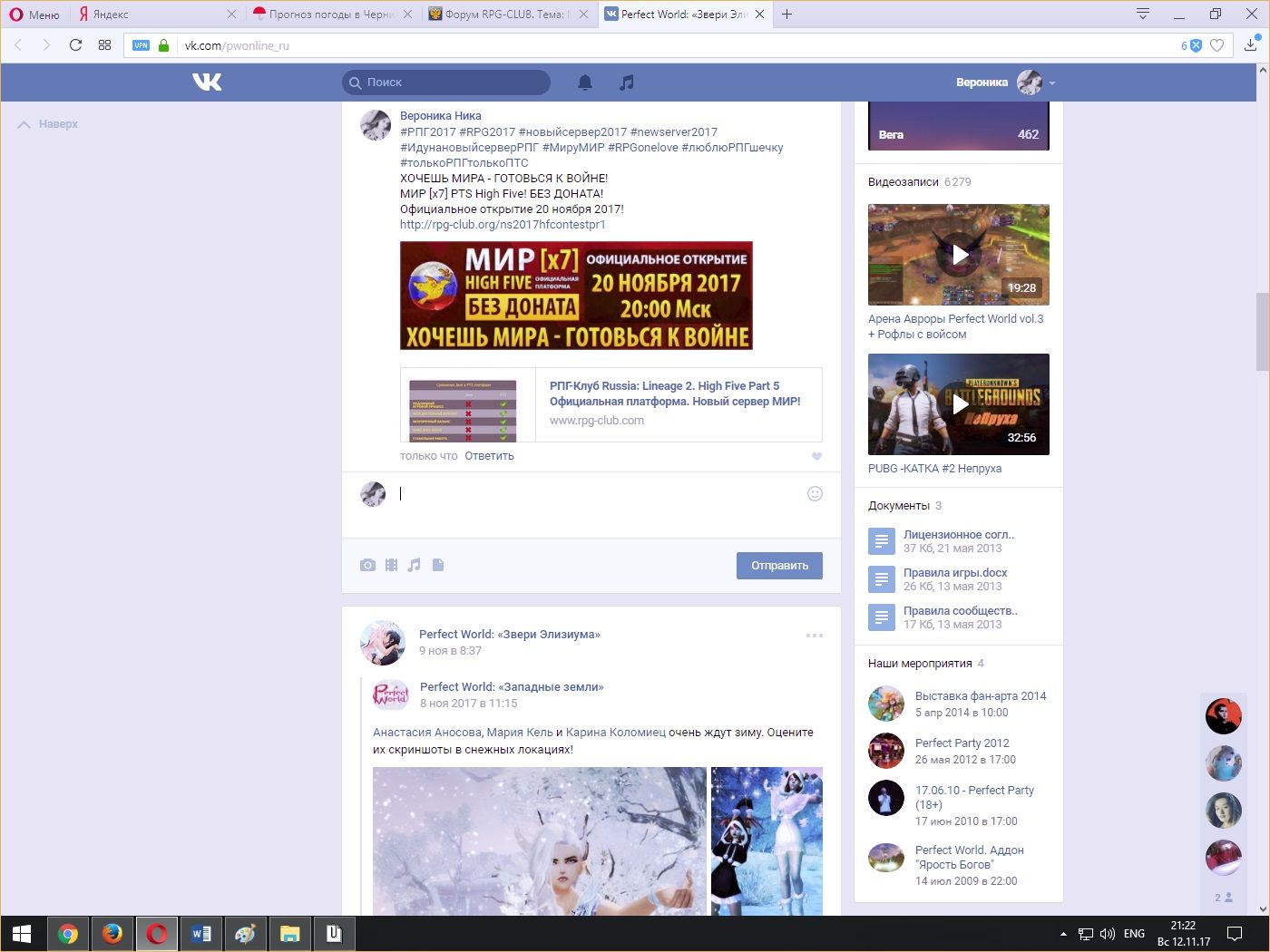The image size is (1270, 952).
Task: Open the emoji picker in comment field
Action: [815, 493]
